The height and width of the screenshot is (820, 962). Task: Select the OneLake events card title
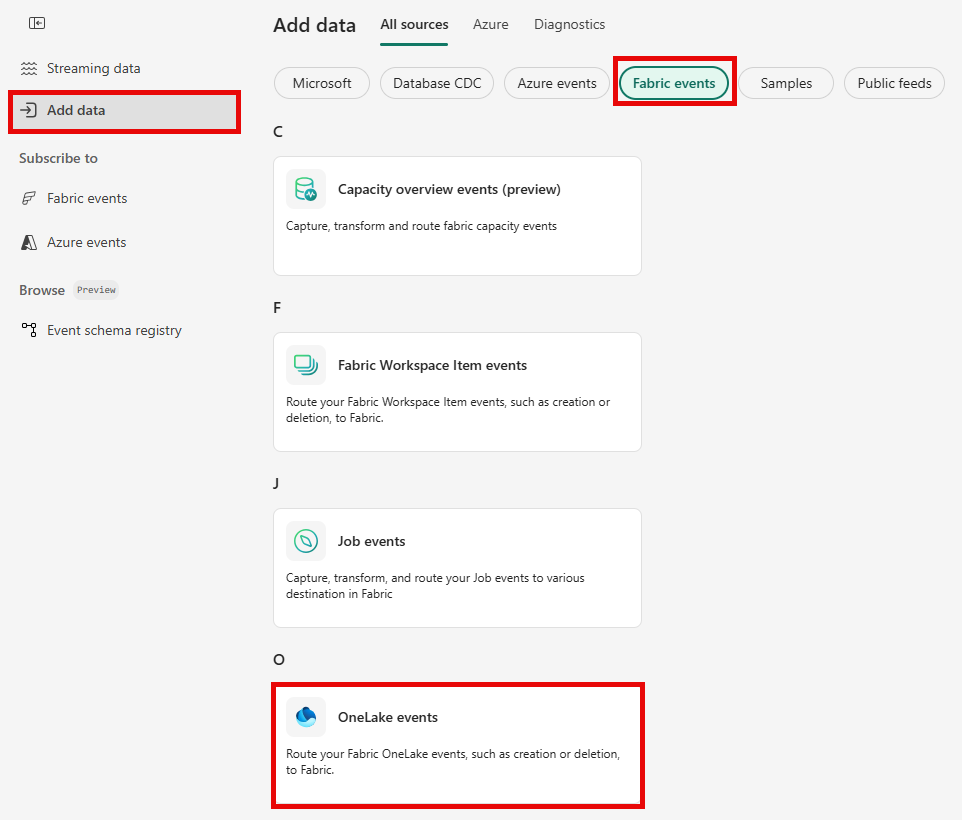tap(388, 717)
